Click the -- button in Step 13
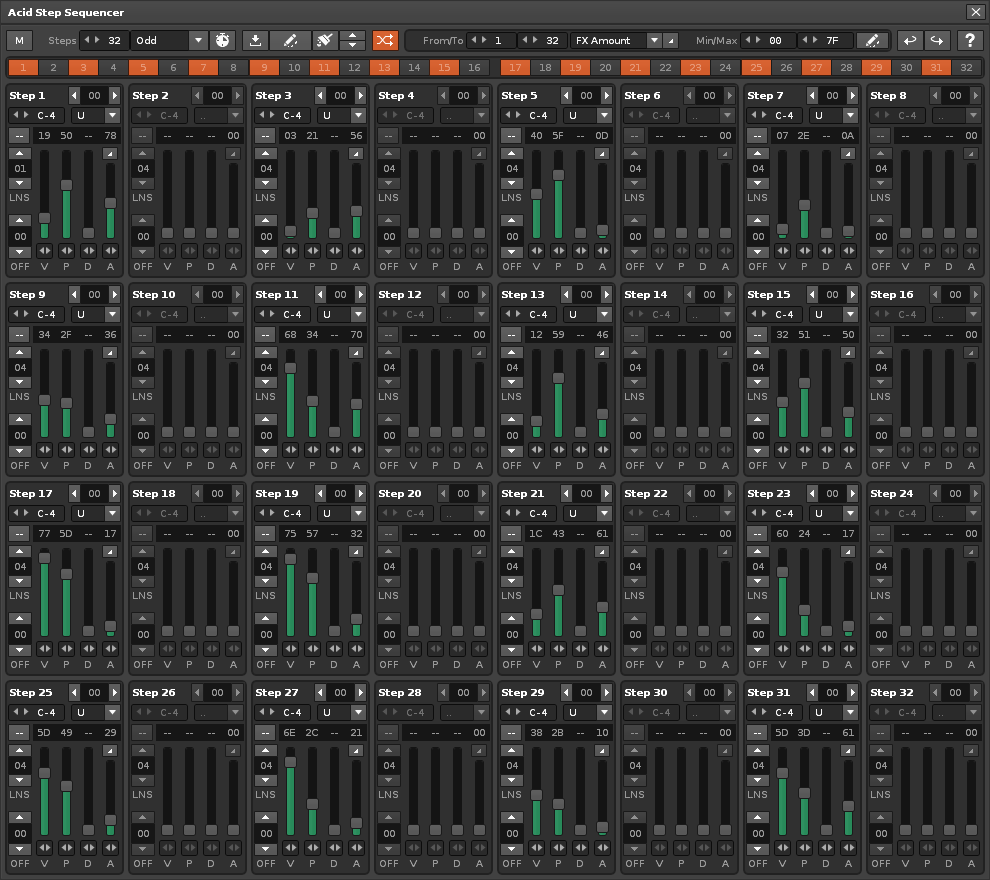This screenshot has height=880, width=990. pyautogui.click(x=511, y=335)
